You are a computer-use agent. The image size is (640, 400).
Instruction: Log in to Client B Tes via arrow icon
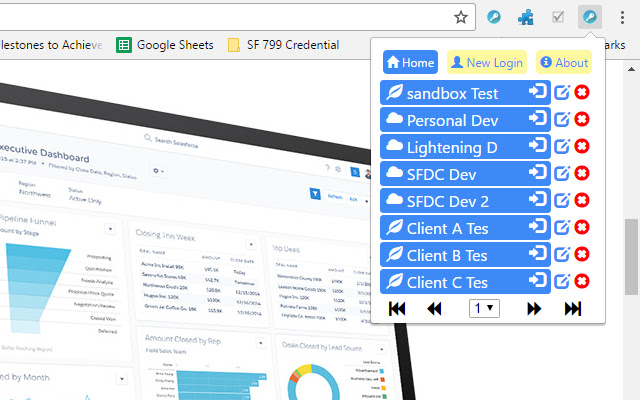pos(538,253)
